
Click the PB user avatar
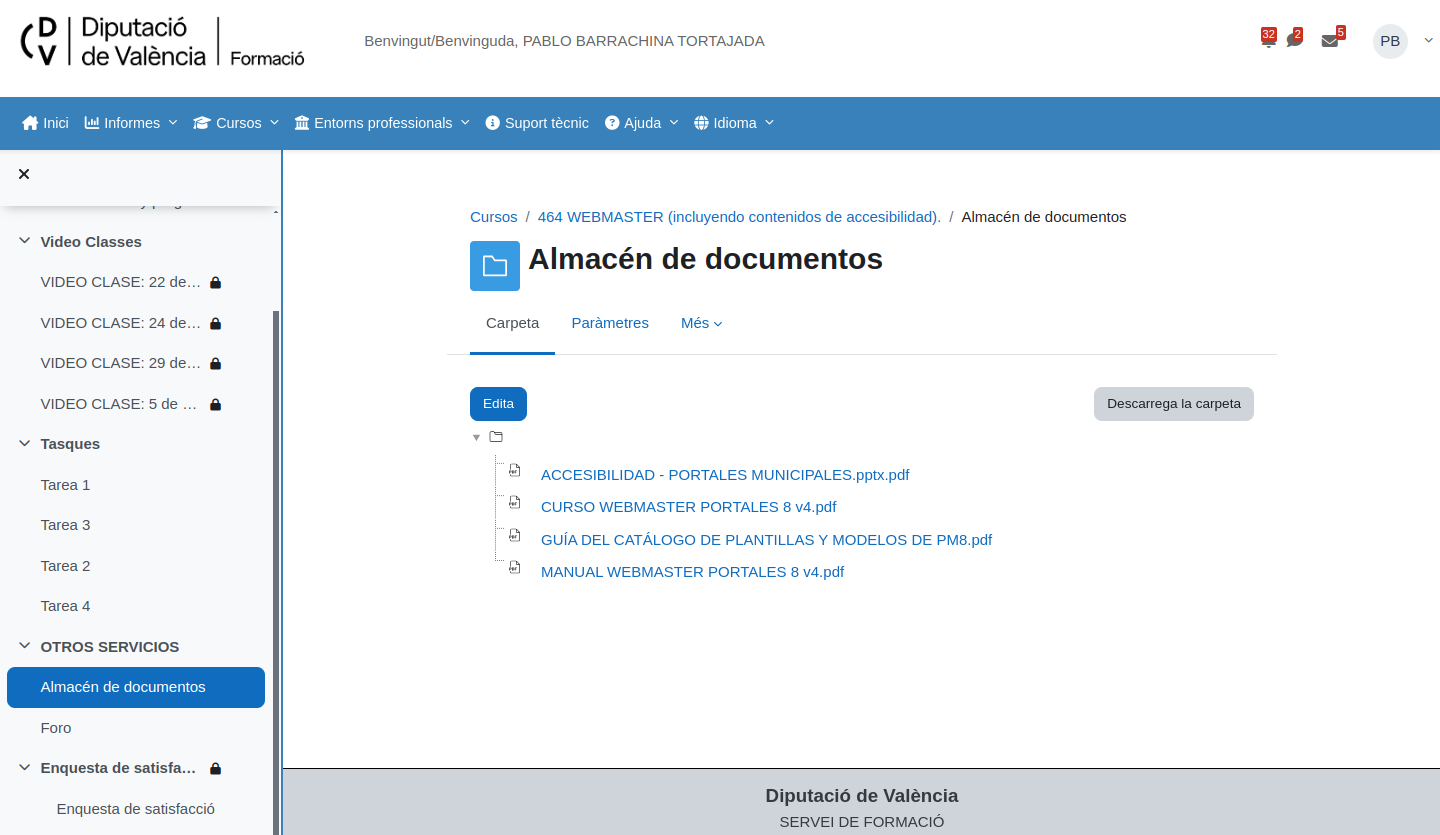pos(1390,41)
